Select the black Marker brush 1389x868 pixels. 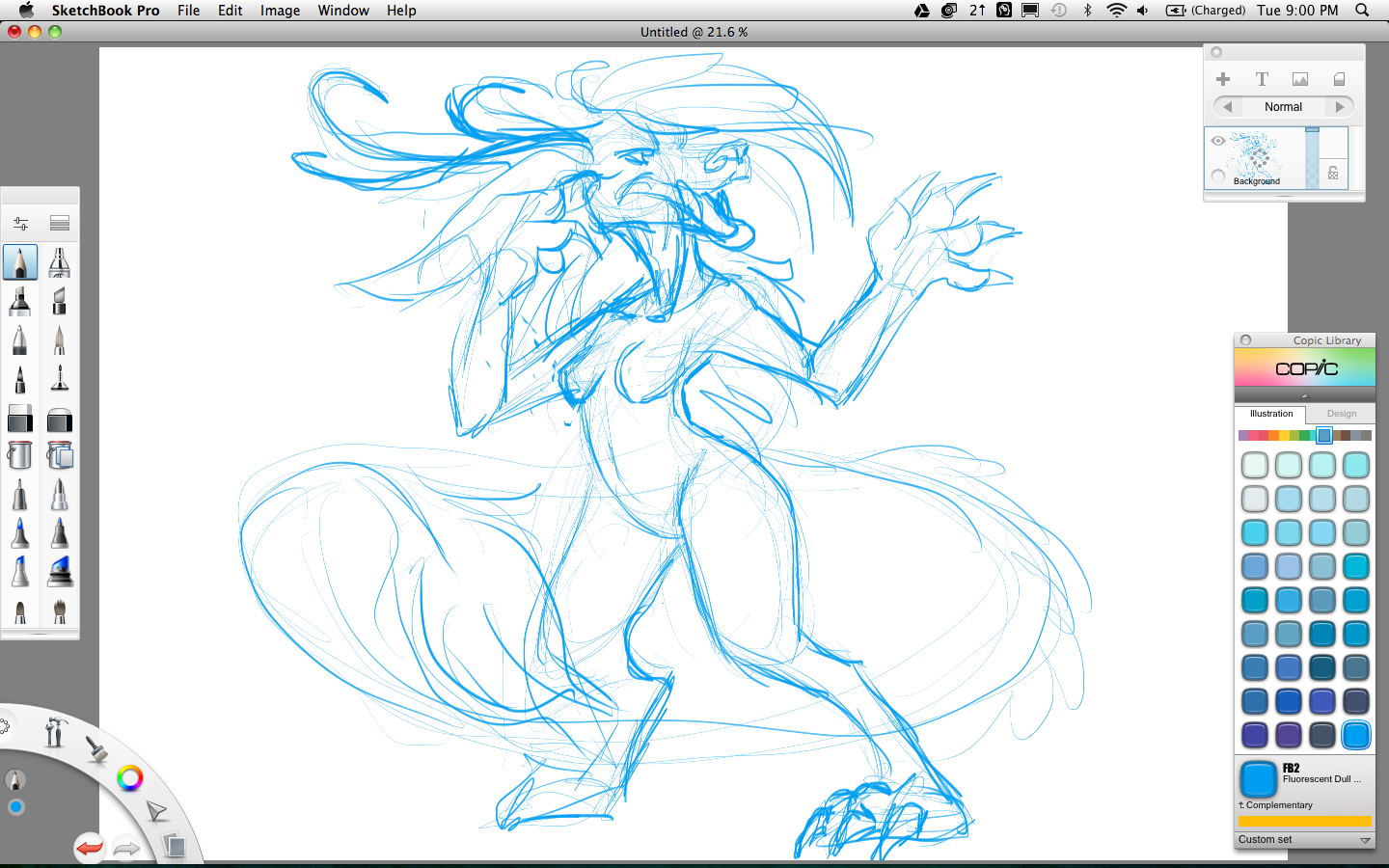[x=20, y=301]
